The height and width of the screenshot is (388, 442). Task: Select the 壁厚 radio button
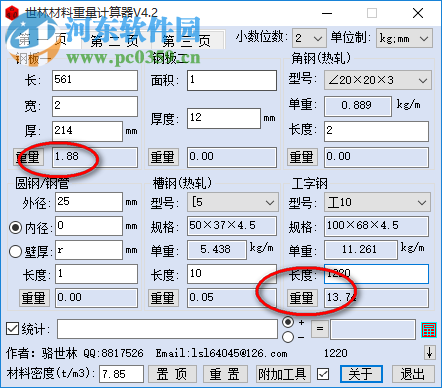(15, 251)
